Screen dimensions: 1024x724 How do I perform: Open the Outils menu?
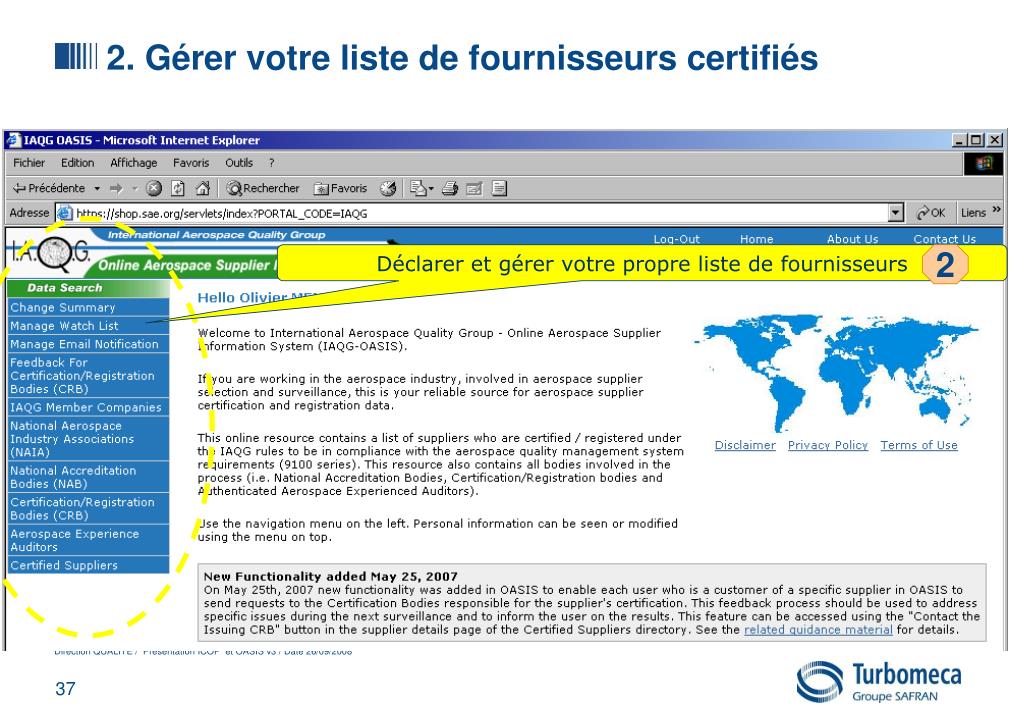pyautogui.click(x=238, y=163)
